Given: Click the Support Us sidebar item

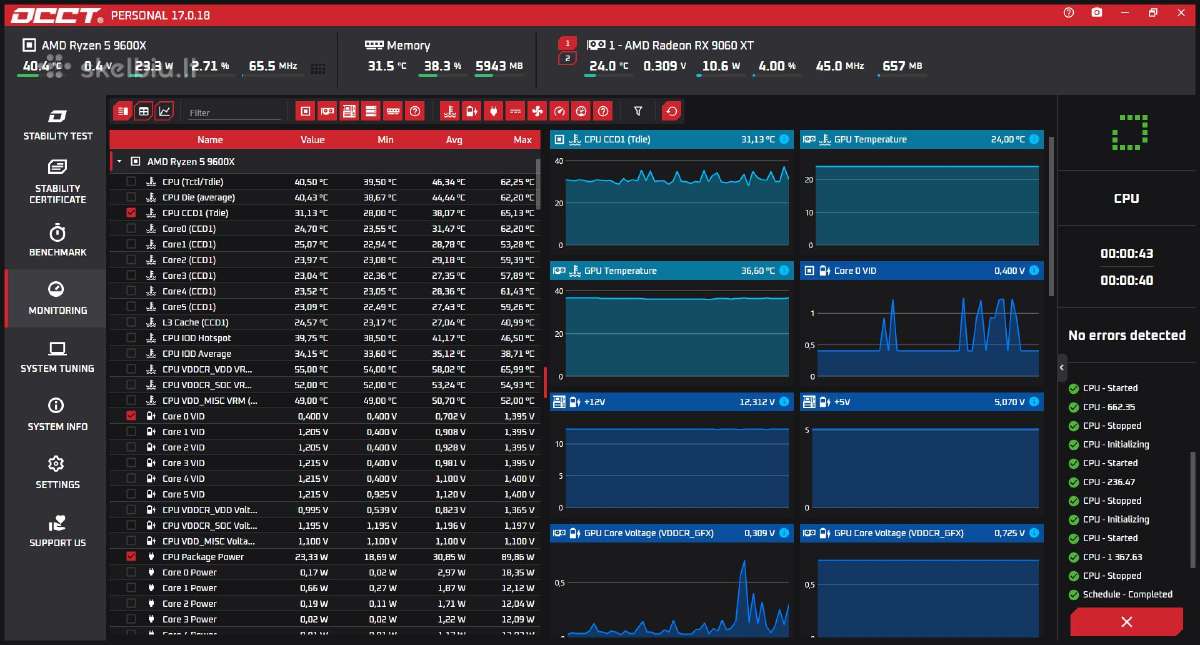Looking at the screenshot, I should click(57, 530).
